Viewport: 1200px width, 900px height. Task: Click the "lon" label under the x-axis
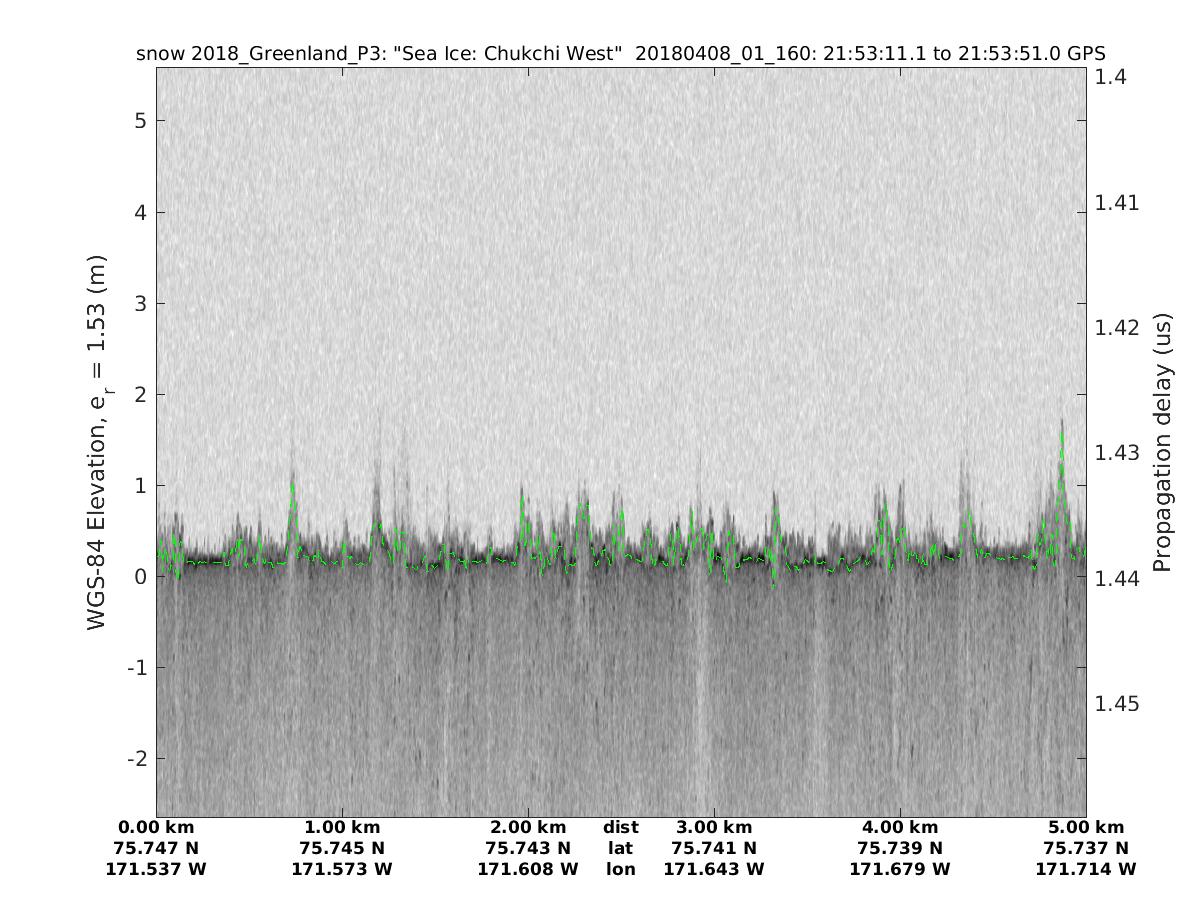pos(621,869)
